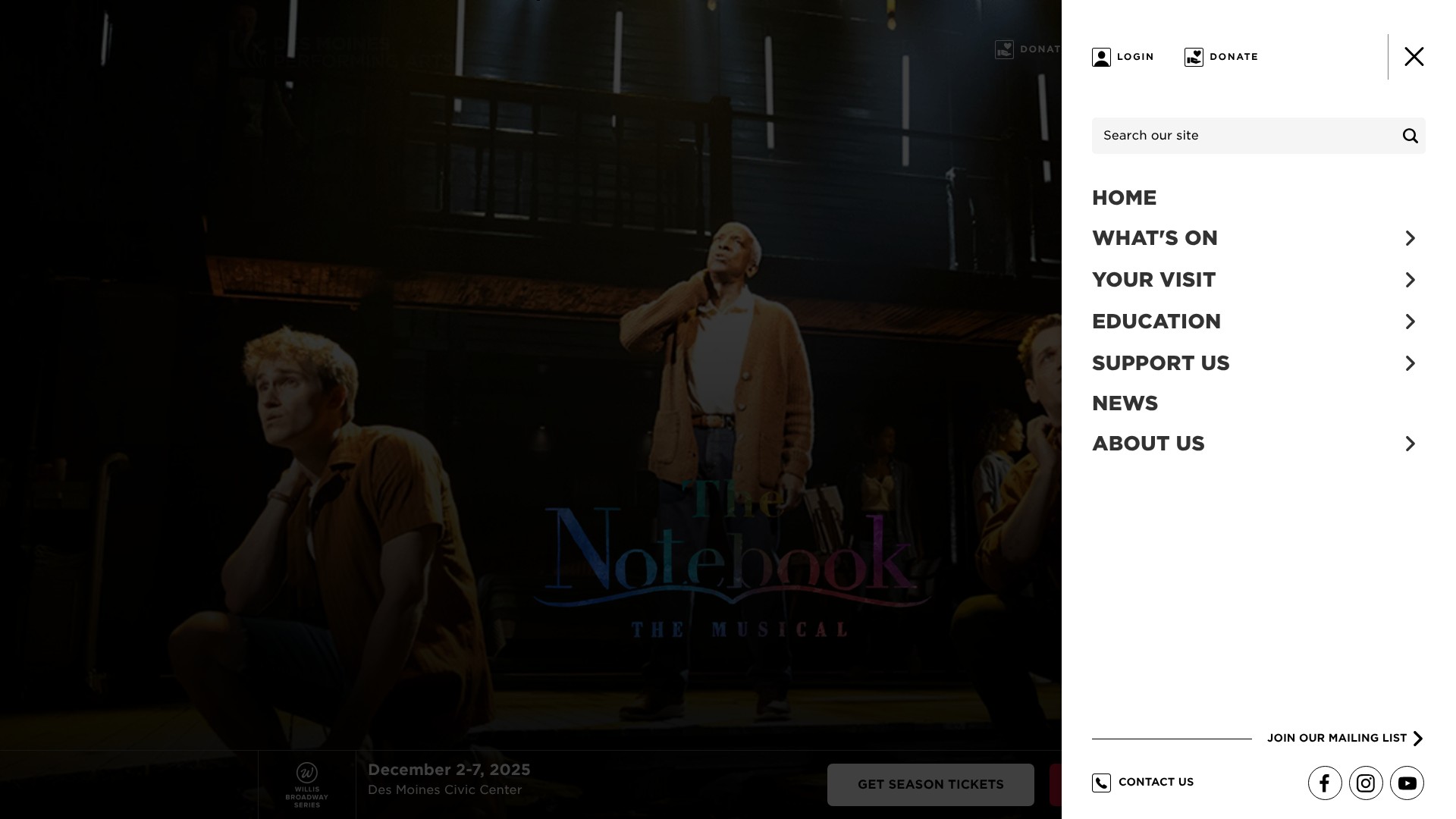Close the navigation menu panel
1456x819 pixels.
point(1414,57)
